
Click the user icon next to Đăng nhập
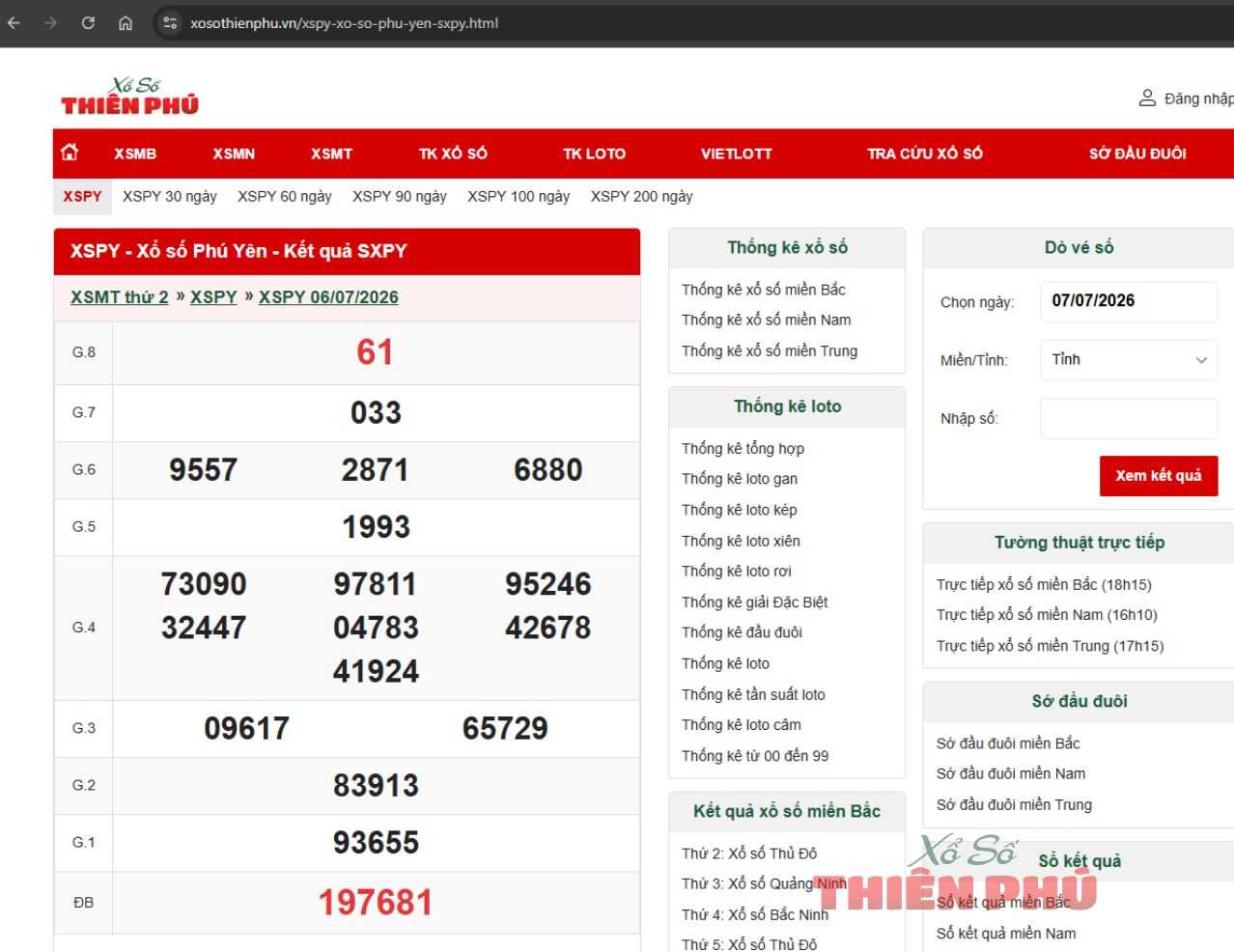tap(1147, 98)
